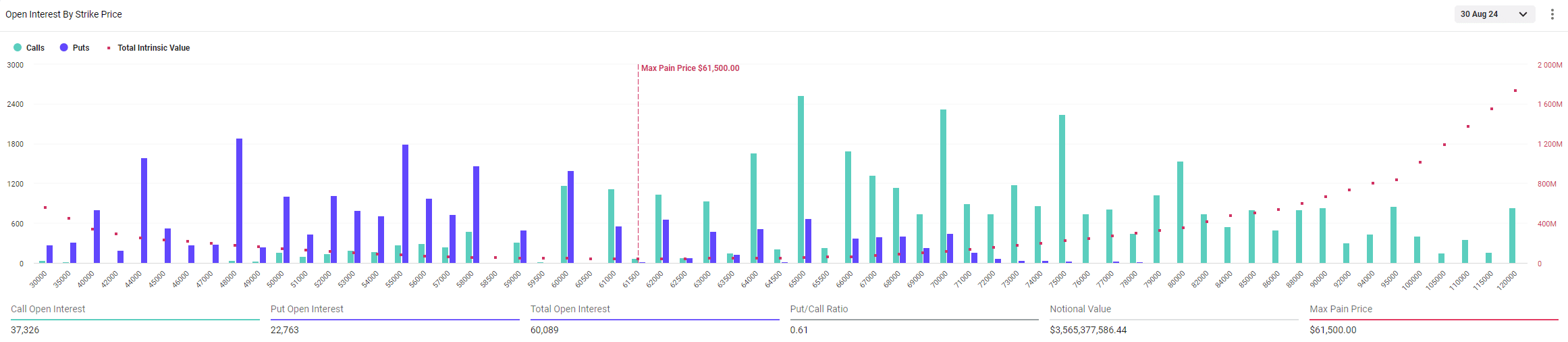The height and width of the screenshot is (342, 1568).
Task: Open the 30 Aug 24 expiry dropdown
Action: [x=1494, y=14]
